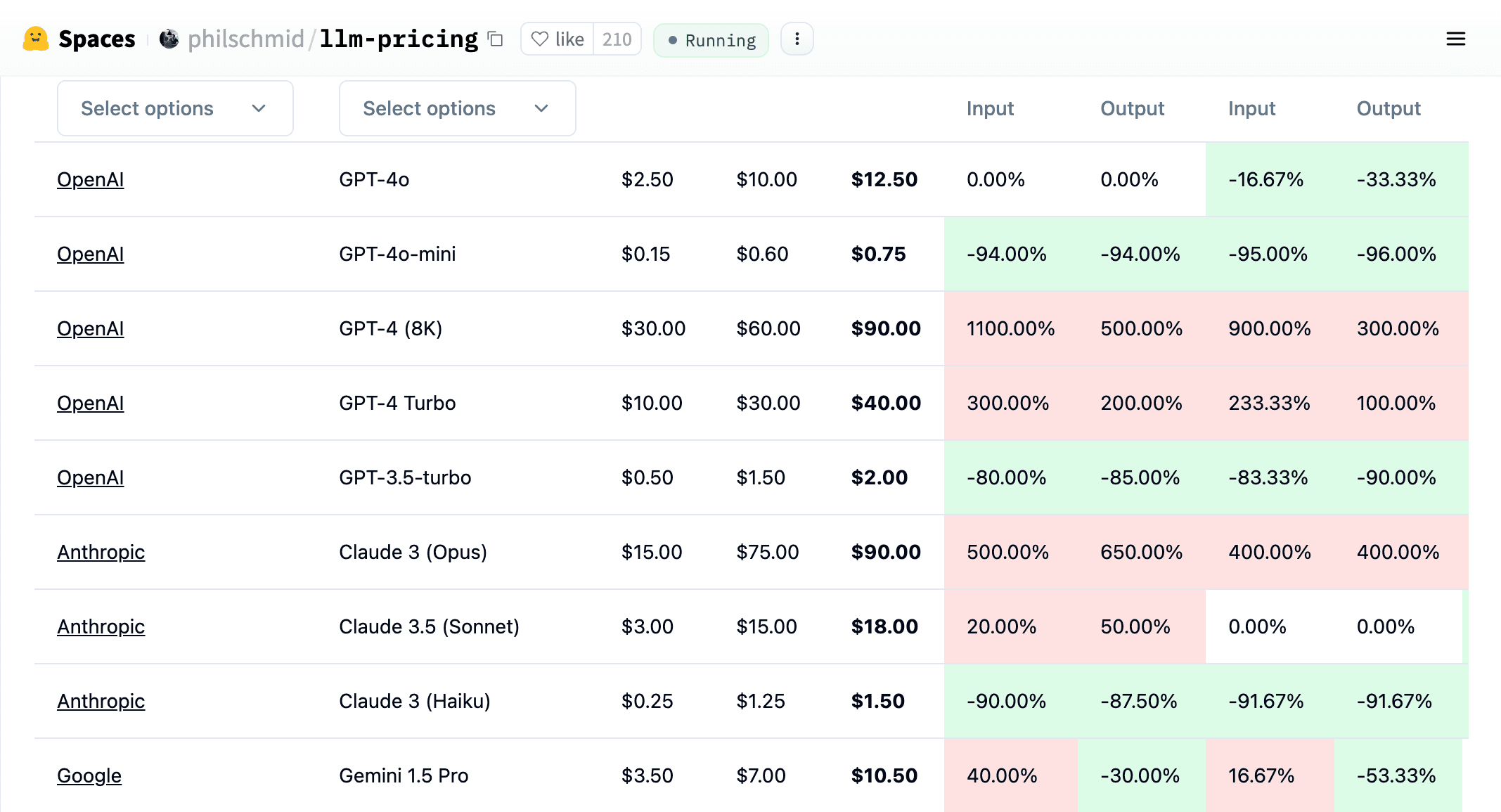1501x812 pixels.
Task: Click the $18.00 total for Claude 3.5 (Sonnet)
Action: coord(884,626)
